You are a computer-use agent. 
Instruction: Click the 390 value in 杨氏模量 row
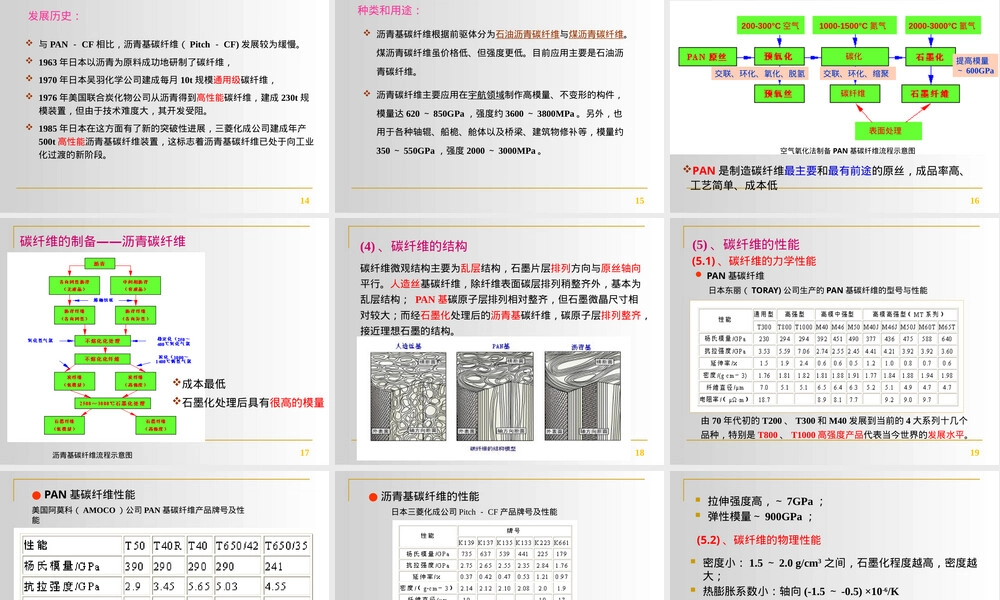135,566
